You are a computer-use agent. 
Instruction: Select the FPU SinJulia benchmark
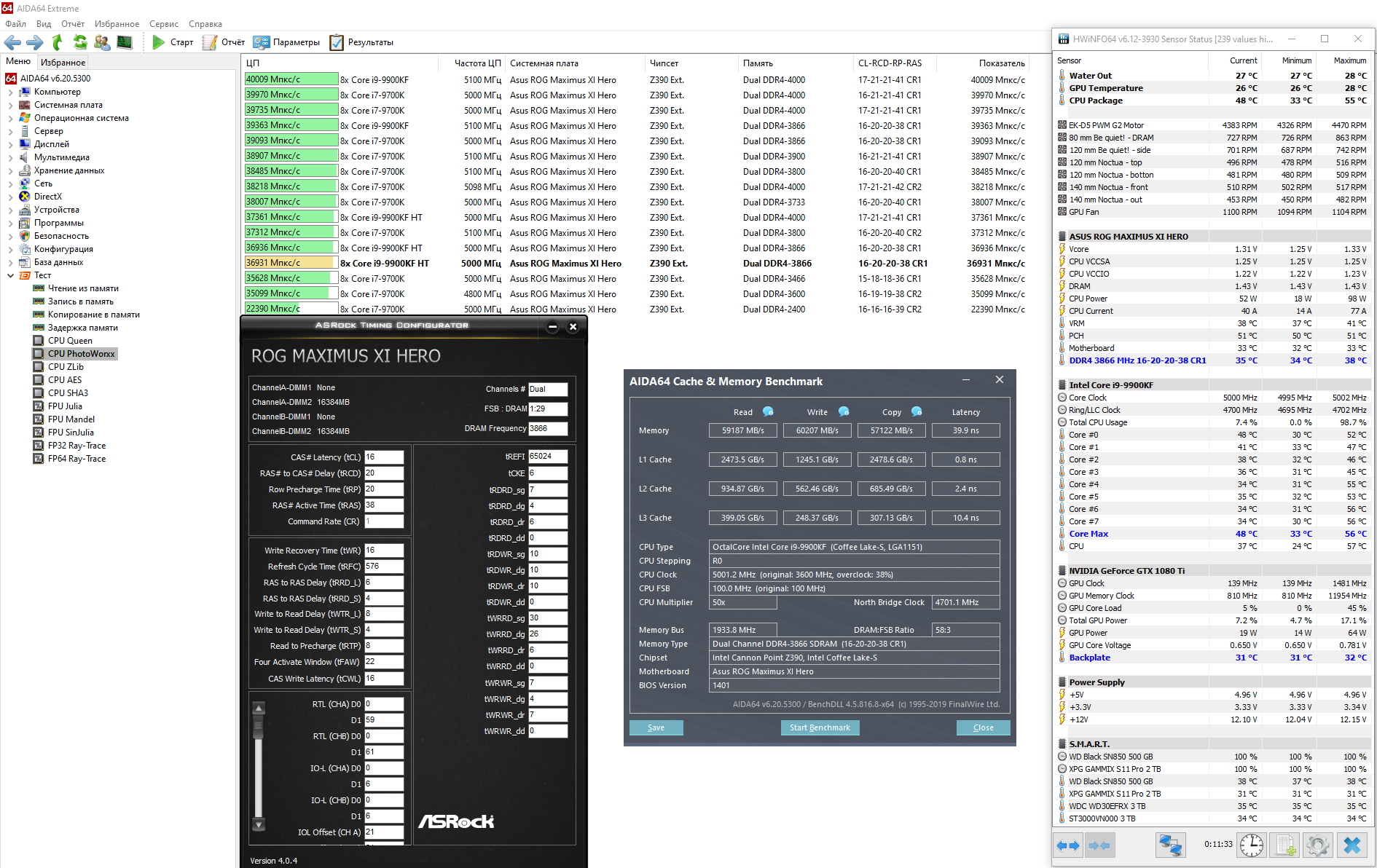71,433
